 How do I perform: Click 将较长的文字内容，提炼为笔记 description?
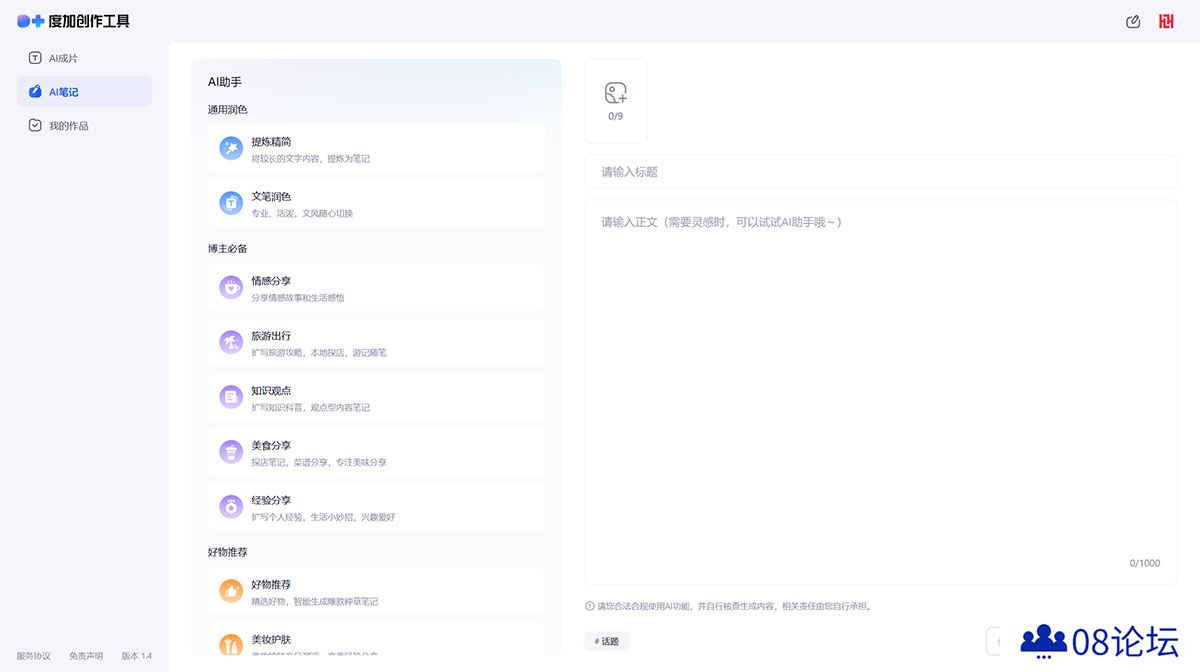click(311, 159)
